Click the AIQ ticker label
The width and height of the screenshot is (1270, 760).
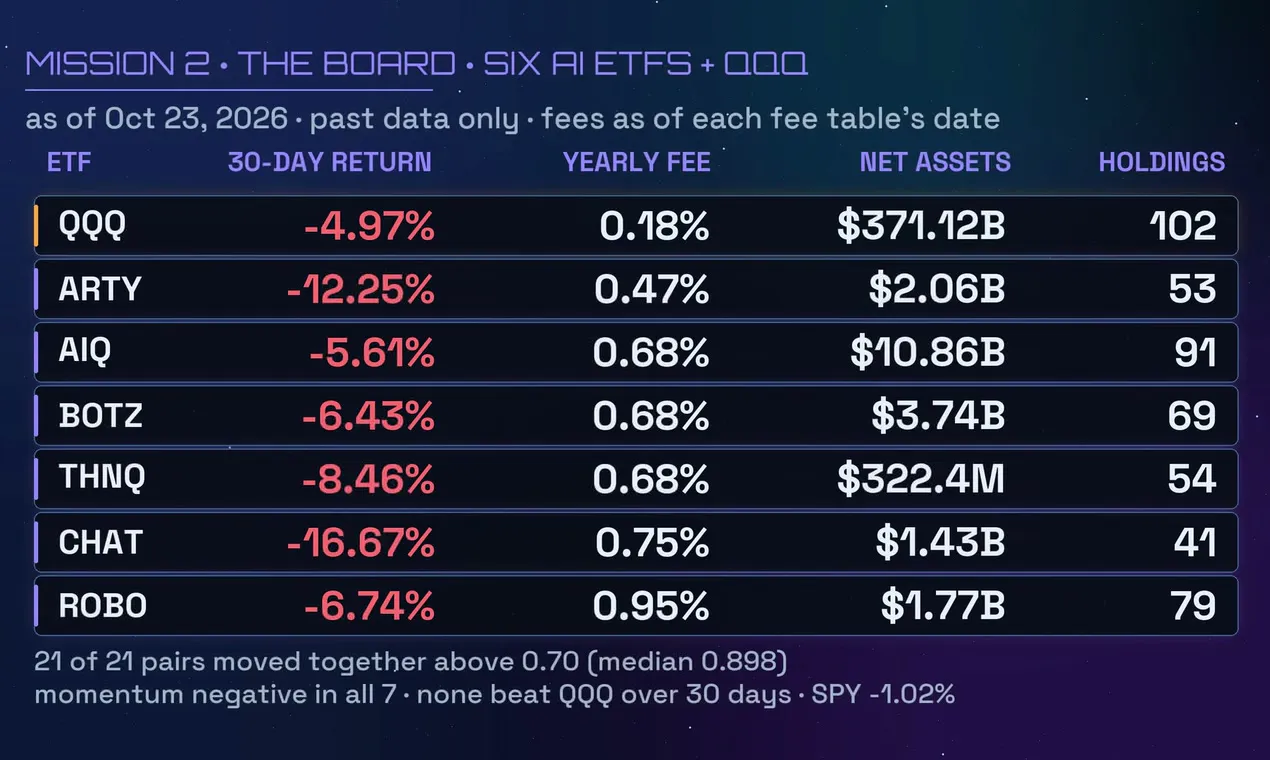tap(83, 353)
